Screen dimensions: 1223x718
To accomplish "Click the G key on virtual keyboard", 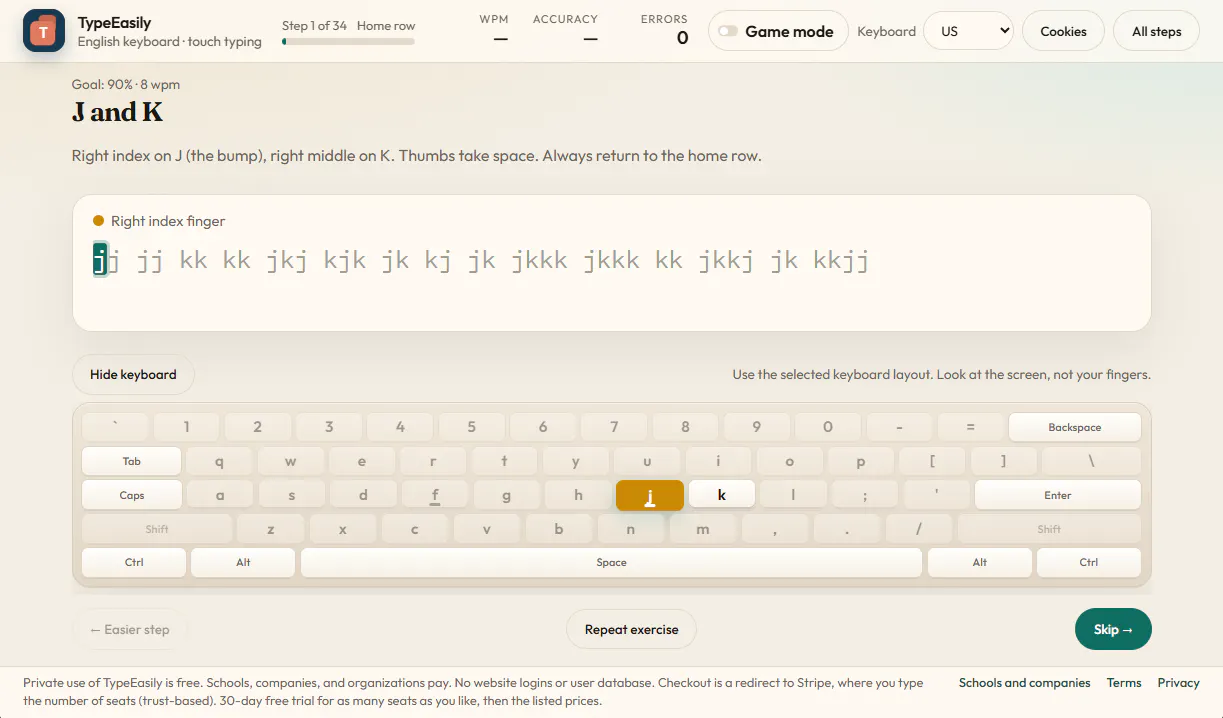I will [x=507, y=495].
